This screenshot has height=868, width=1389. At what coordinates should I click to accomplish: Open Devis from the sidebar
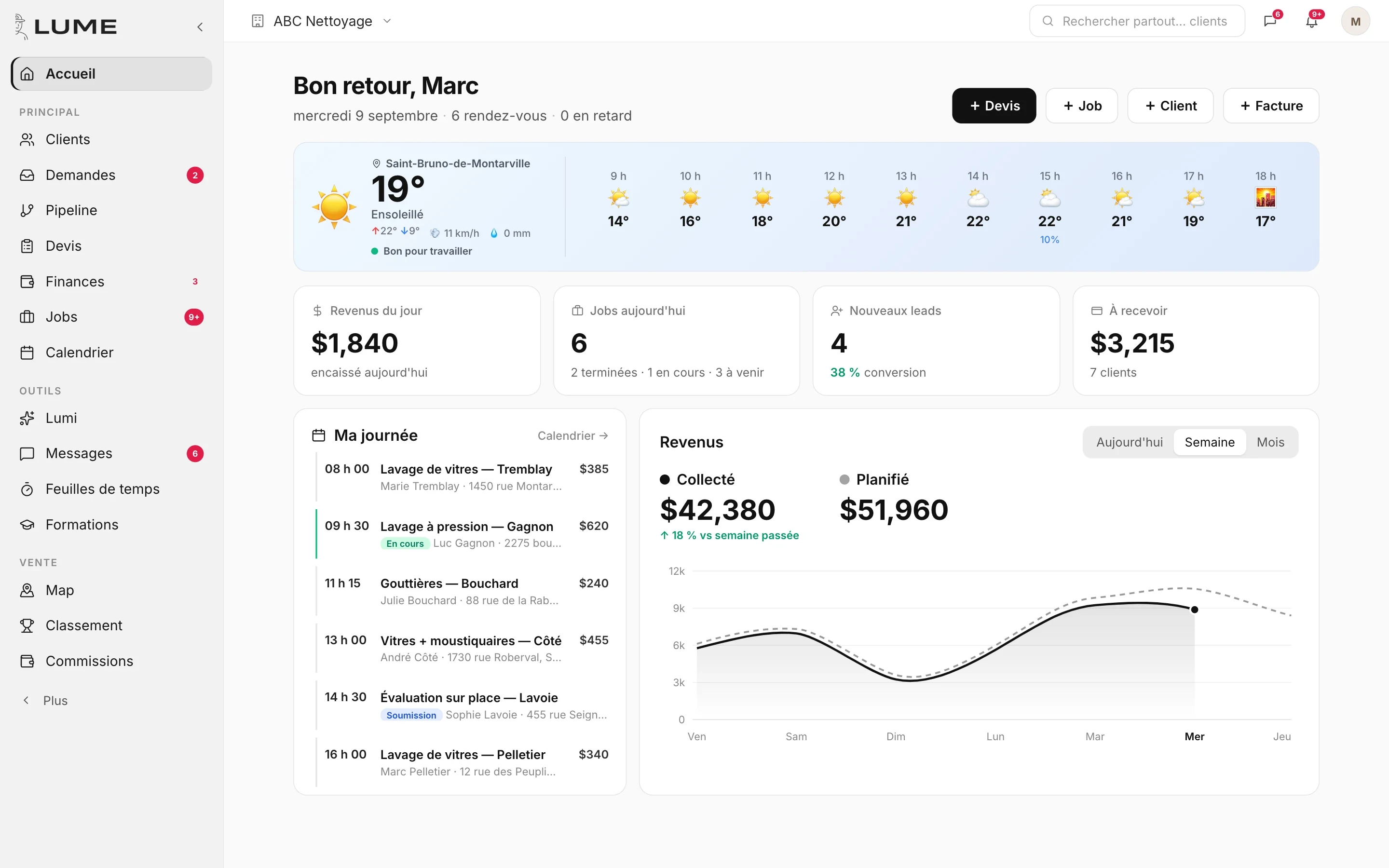pos(111,246)
